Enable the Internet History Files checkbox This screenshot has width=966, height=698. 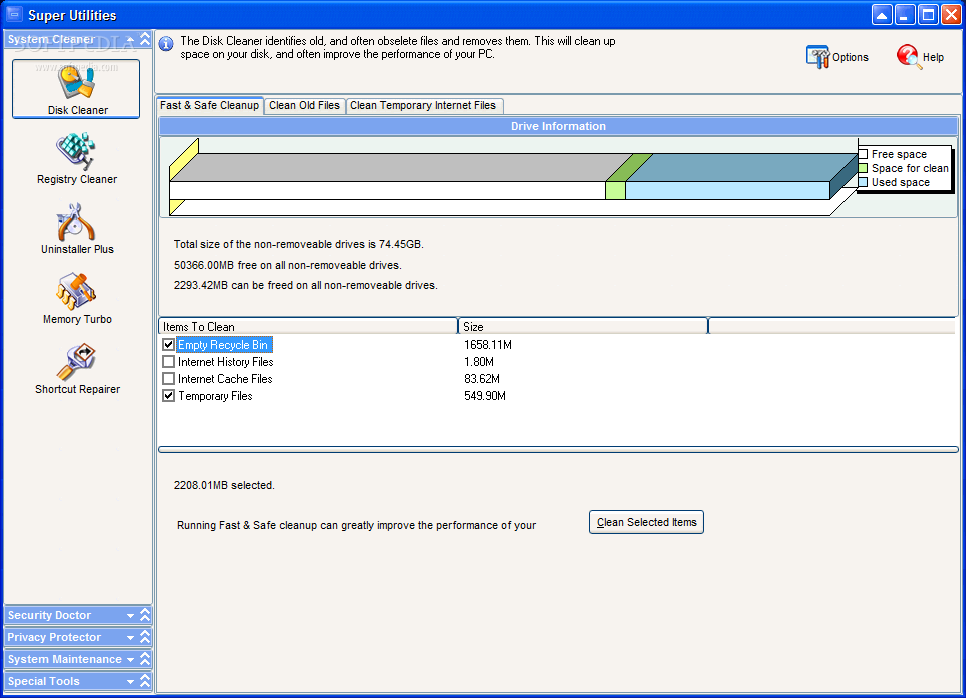[168, 362]
